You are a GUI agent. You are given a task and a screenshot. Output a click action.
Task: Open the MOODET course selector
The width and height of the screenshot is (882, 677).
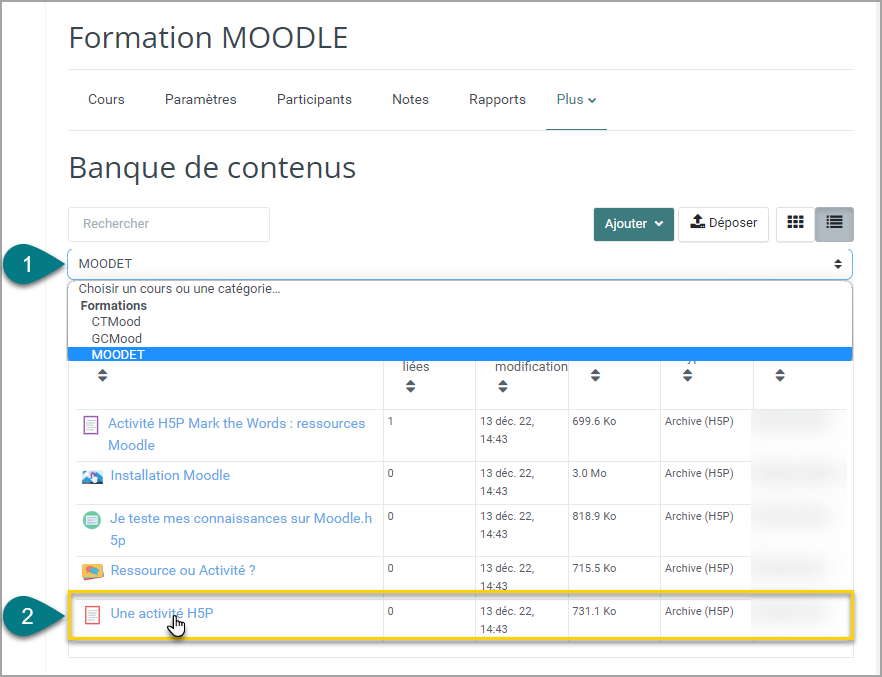click(x=460, y=264)
